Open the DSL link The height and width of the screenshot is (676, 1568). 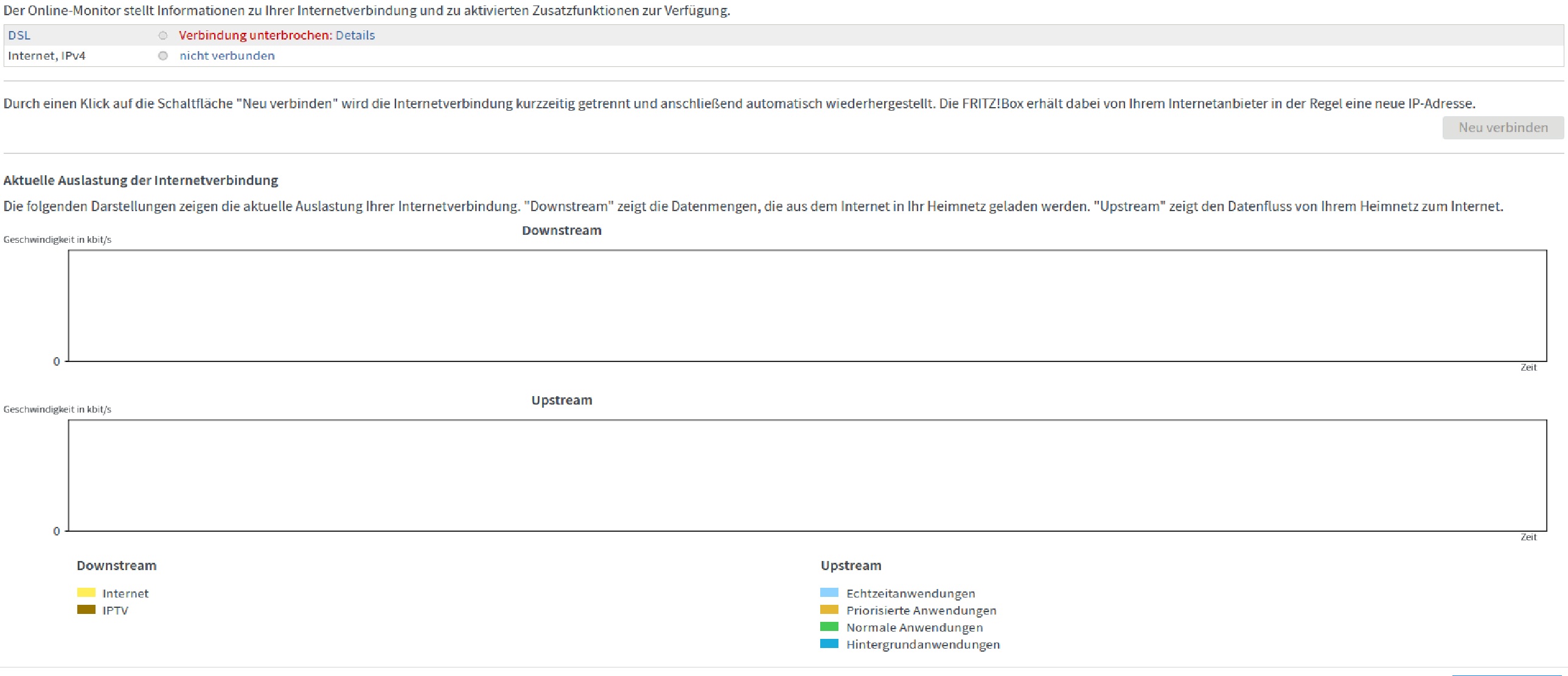tap(19, 35)
